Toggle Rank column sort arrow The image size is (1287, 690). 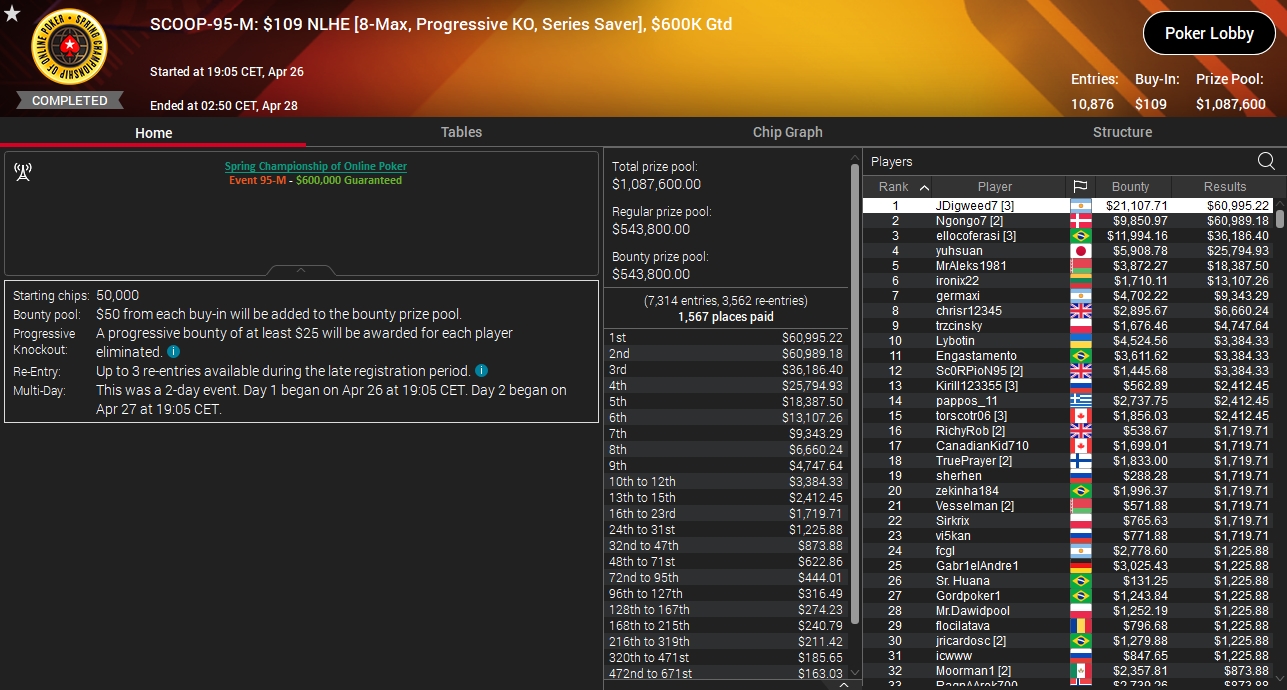click(x=924, y=187)
